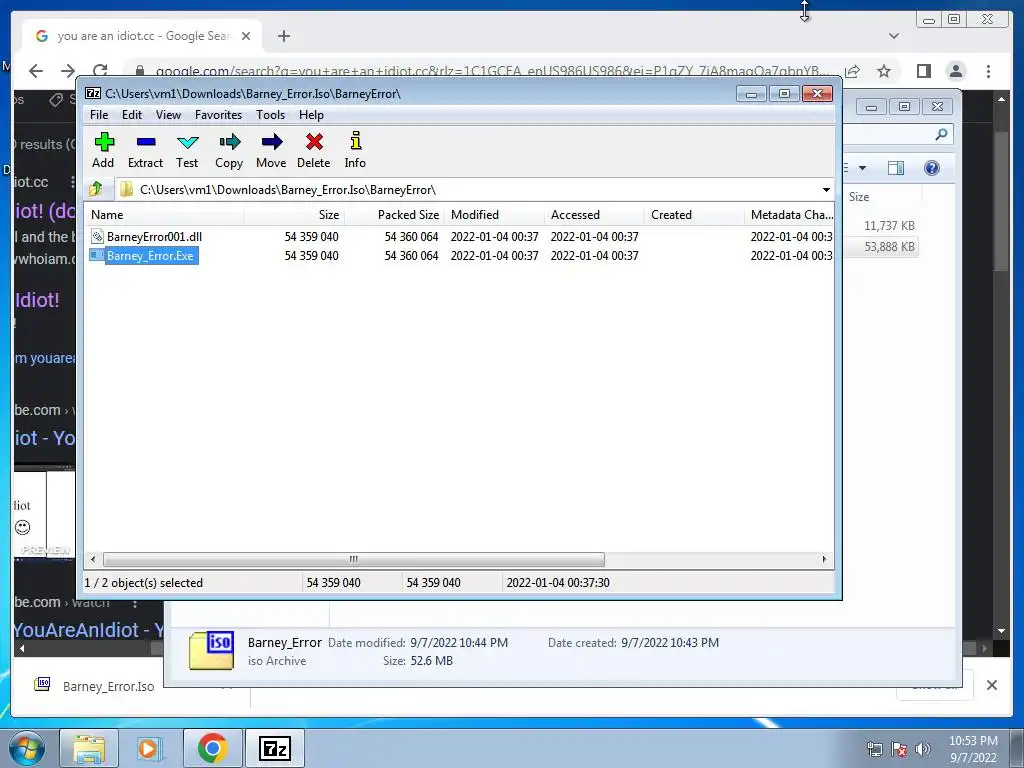Open the Help menu
The width and height of the screenshot is (1024, 768).
click(312, 115)
